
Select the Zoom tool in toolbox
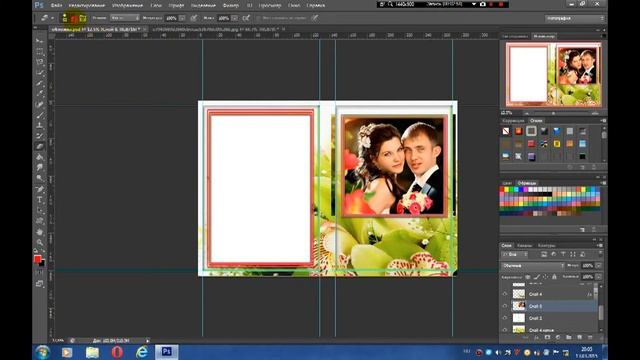click(40, 242)
